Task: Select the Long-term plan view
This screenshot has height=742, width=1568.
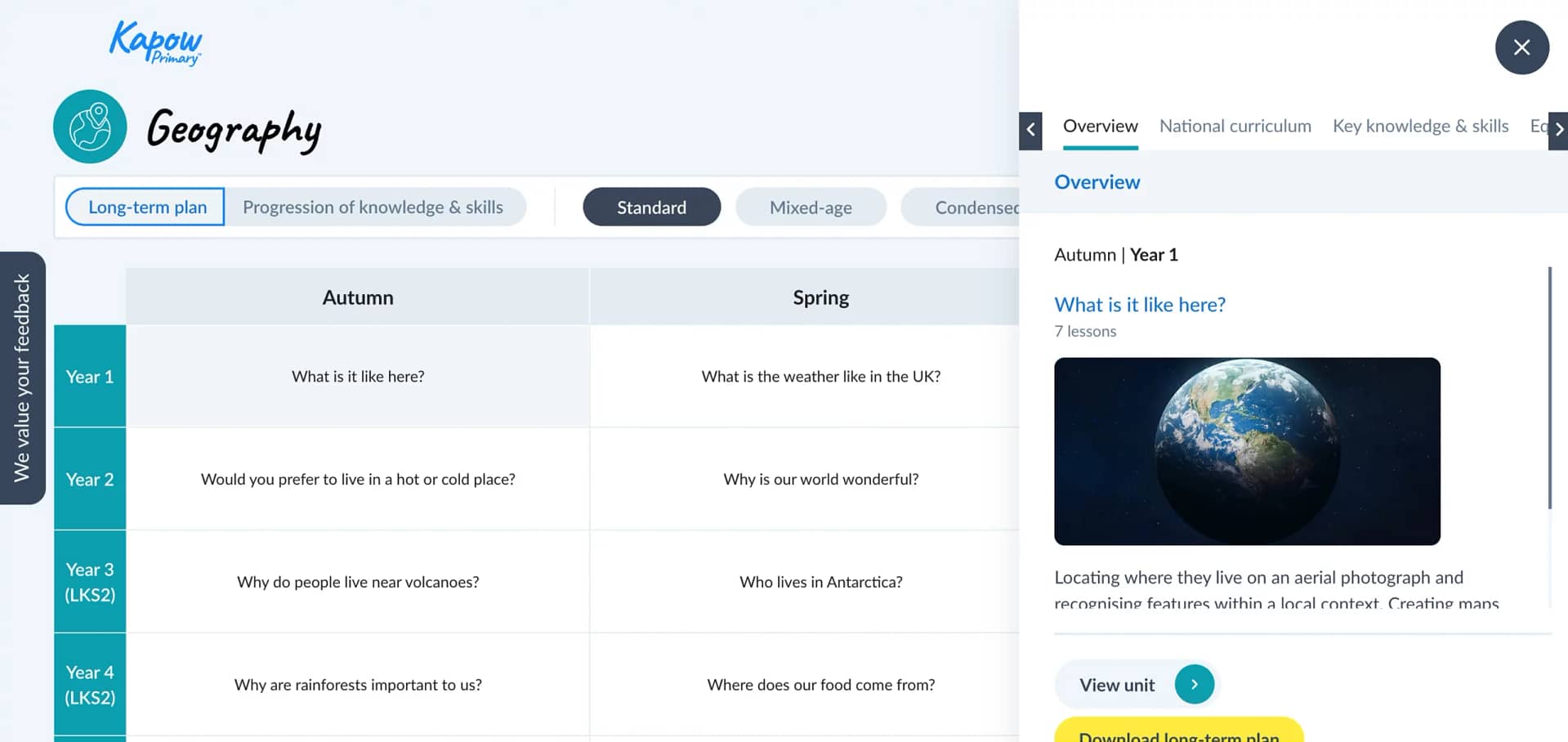Action: 145,208
